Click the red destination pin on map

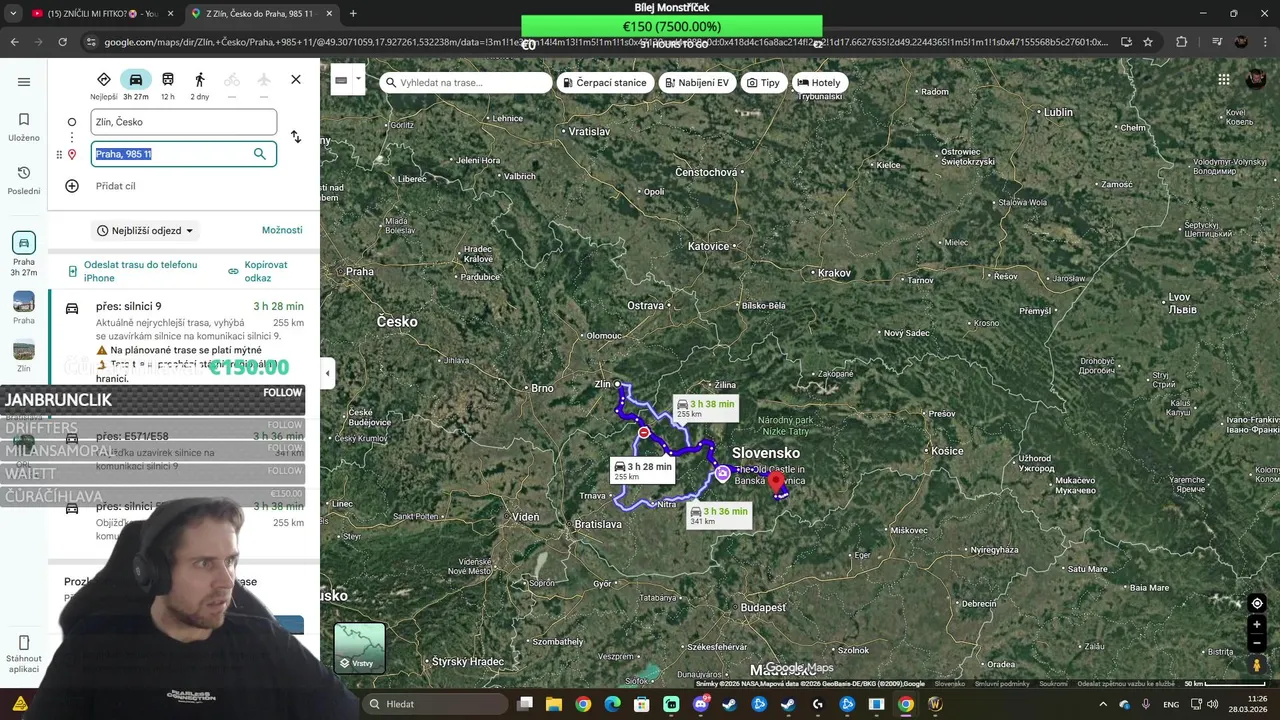tap(776, 483)
